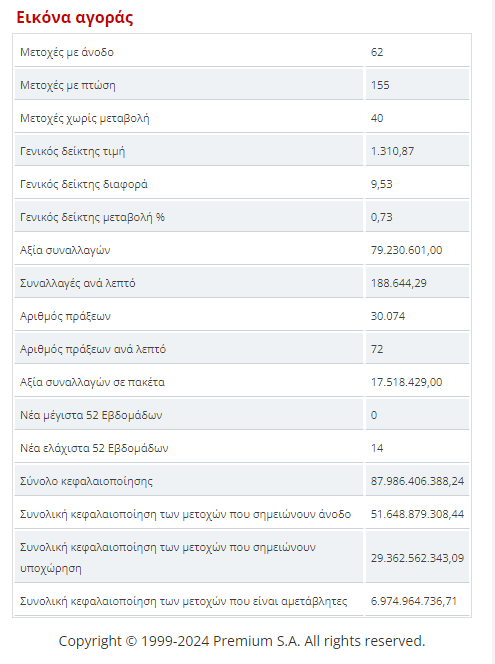Click the Εικόνα αγοράς heading
The width and height of the screenshot is (495, 664).
coord(75,18)
